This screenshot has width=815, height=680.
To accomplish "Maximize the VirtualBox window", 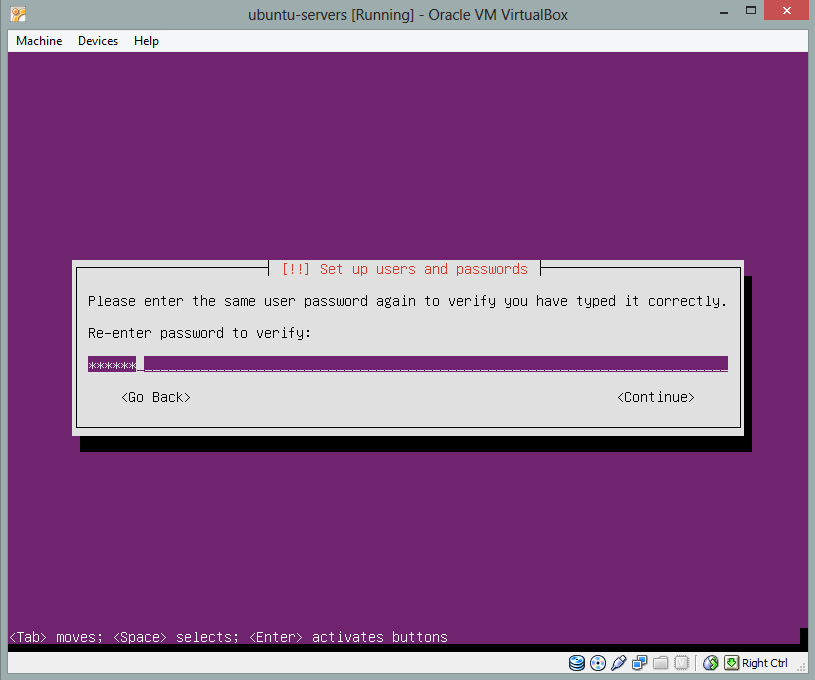I will (751, 11).
